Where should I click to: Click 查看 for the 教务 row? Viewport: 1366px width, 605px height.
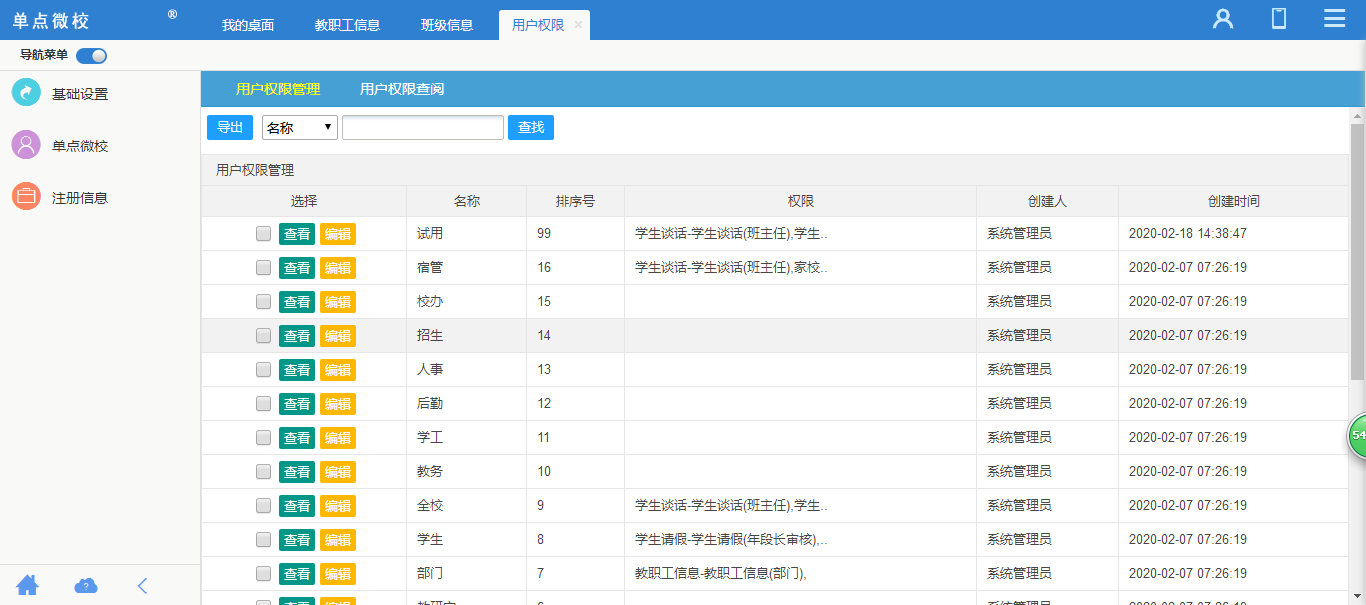pyautogui.click(x=297, y=472)
